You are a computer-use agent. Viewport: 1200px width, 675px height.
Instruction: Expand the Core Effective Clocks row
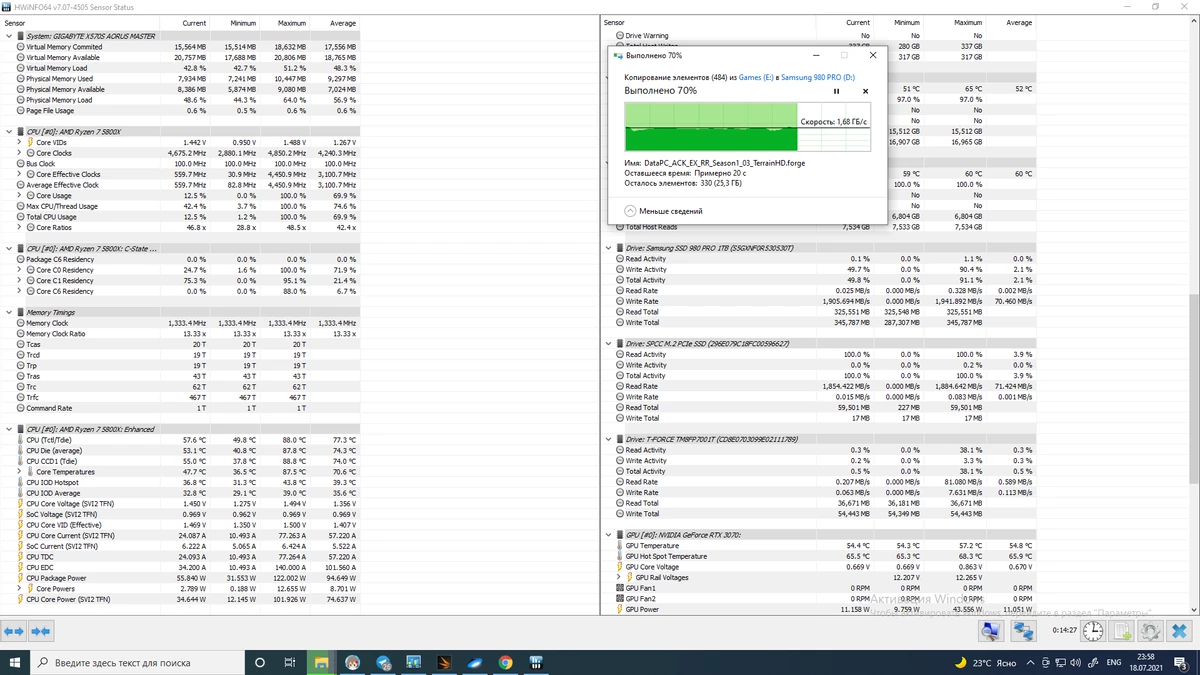[19, 174]
